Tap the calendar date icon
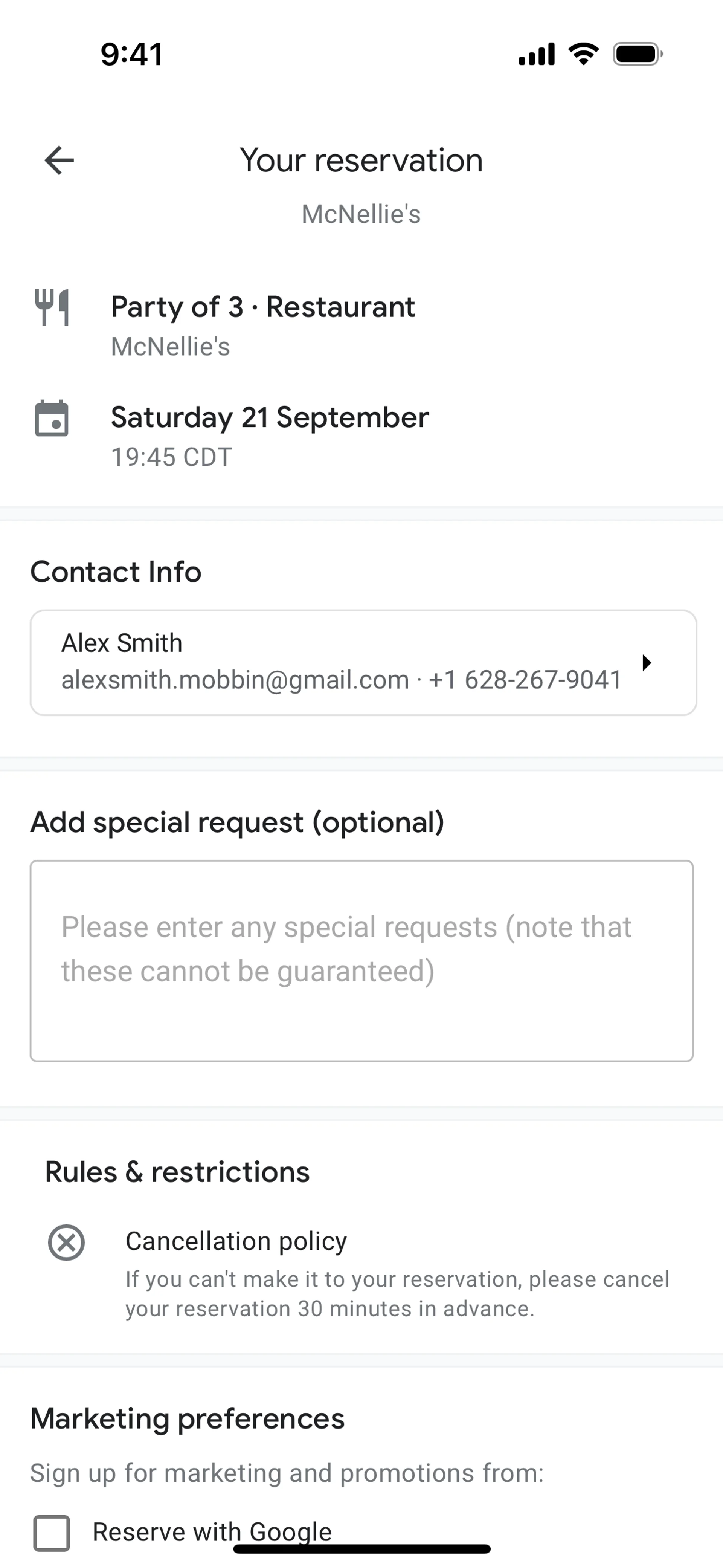Viewport: 723px width, 1568px height. coord(52,419)
